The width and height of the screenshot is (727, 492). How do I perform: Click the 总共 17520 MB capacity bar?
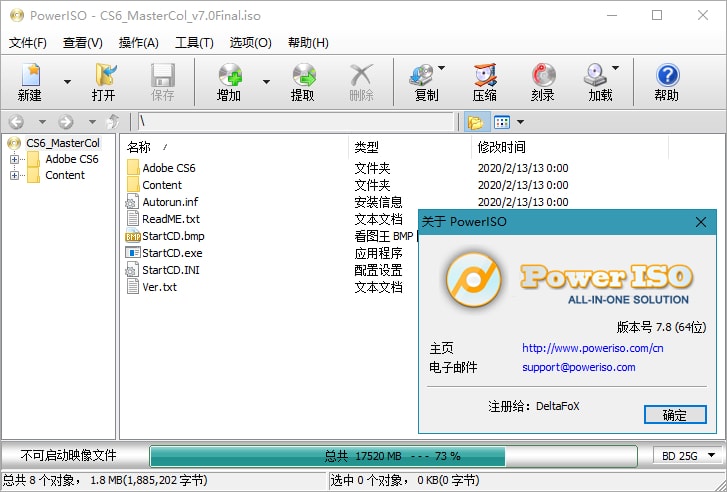(x=393, y=456)
